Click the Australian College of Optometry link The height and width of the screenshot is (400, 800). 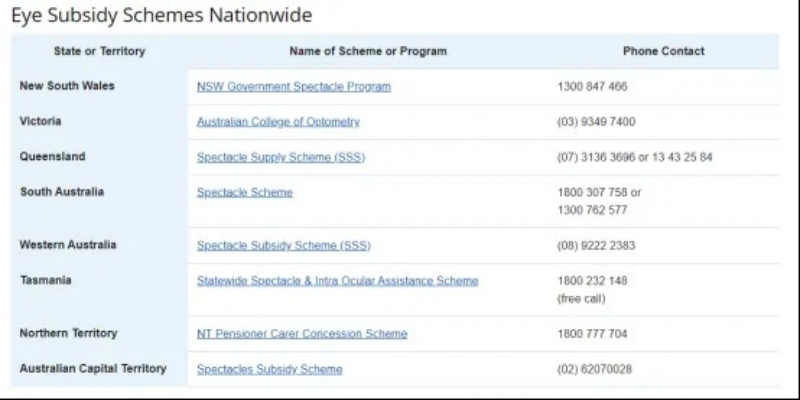[278, 122]
